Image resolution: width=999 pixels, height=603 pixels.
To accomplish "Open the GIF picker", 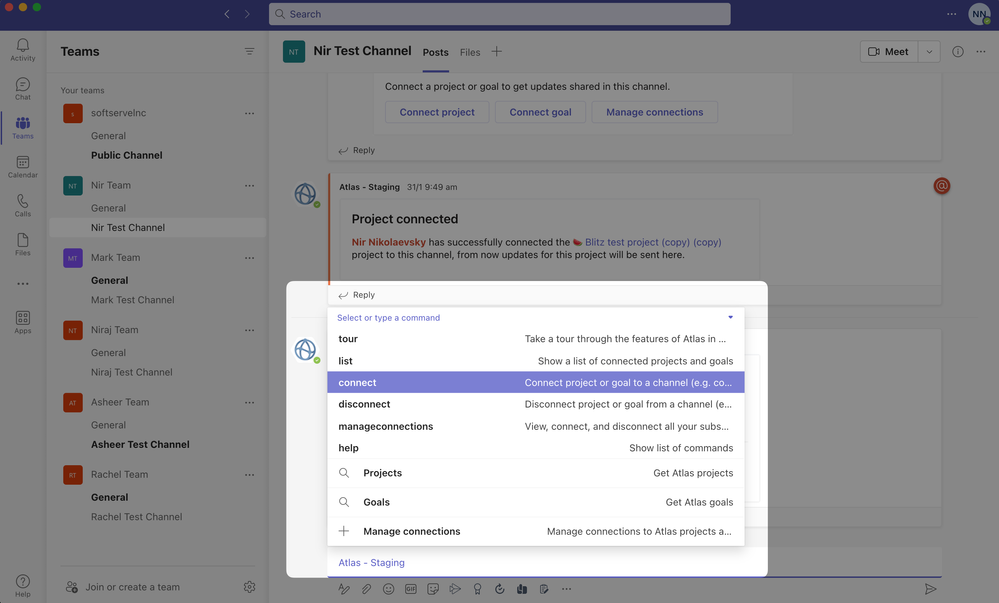I will (x=411, y=589).
